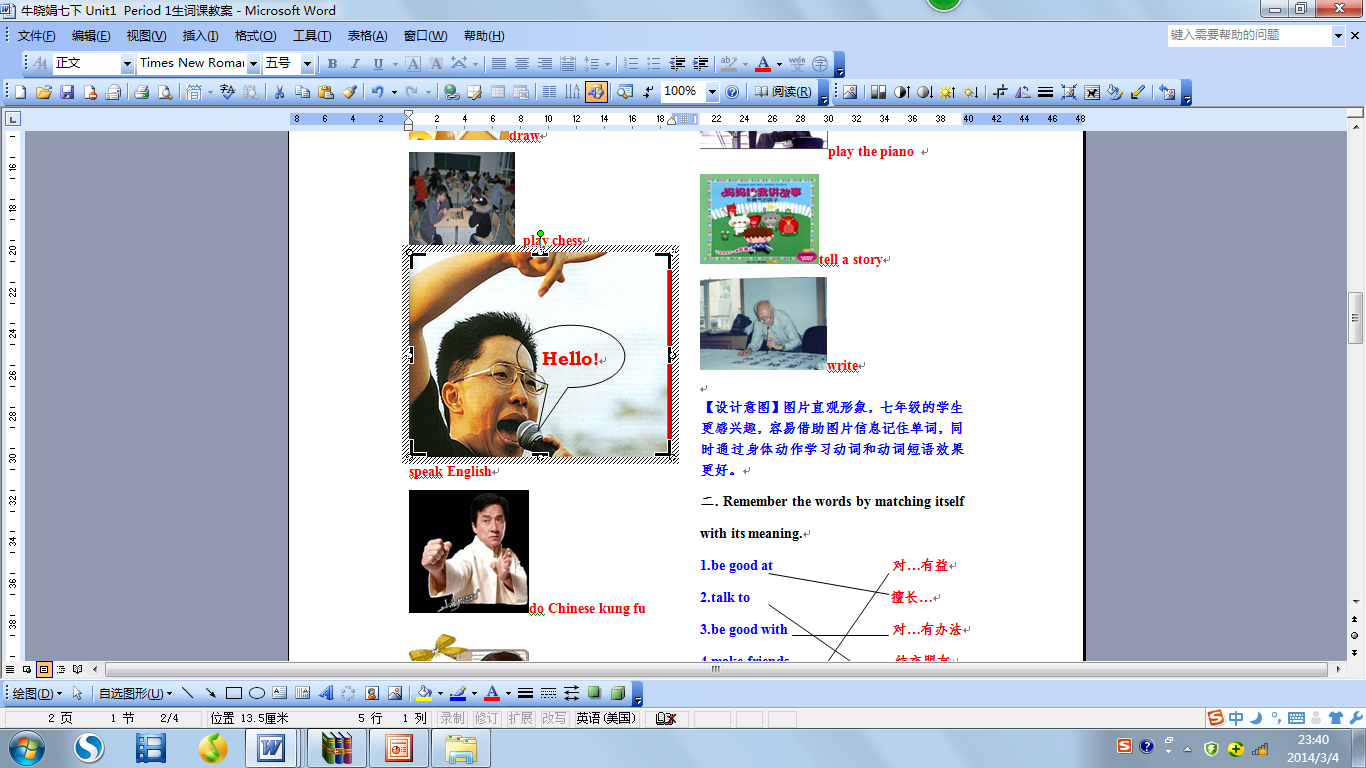The width and height of the screenshot is (1366, 768).
Task: Click the Format Painter icon
Action: coord(349,91)
